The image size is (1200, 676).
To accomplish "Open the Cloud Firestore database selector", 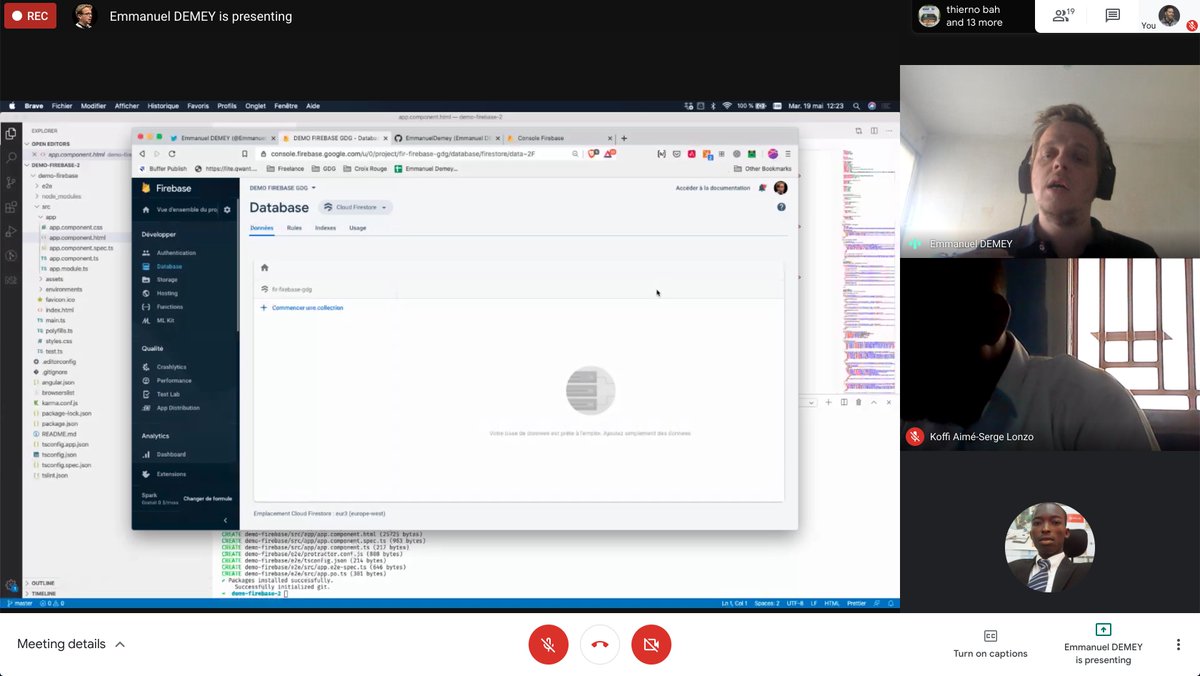I will pyautogui.click(x=356, y=207).
